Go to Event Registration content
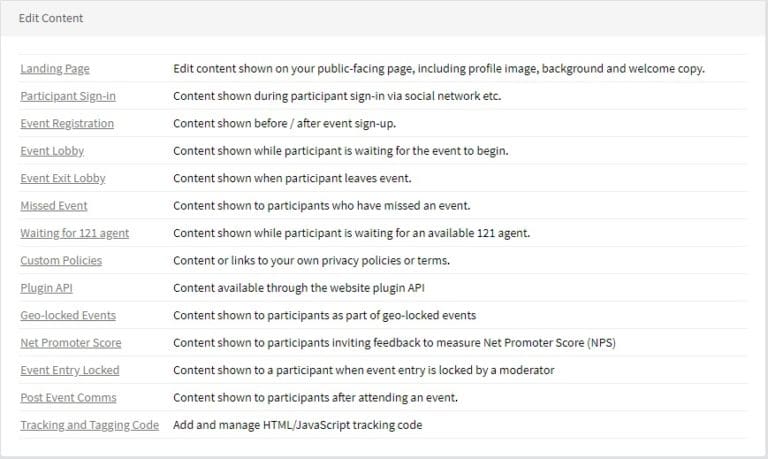The width and height of the screenshot is (768, 459). pyautogui.click(x=67, y=123)
